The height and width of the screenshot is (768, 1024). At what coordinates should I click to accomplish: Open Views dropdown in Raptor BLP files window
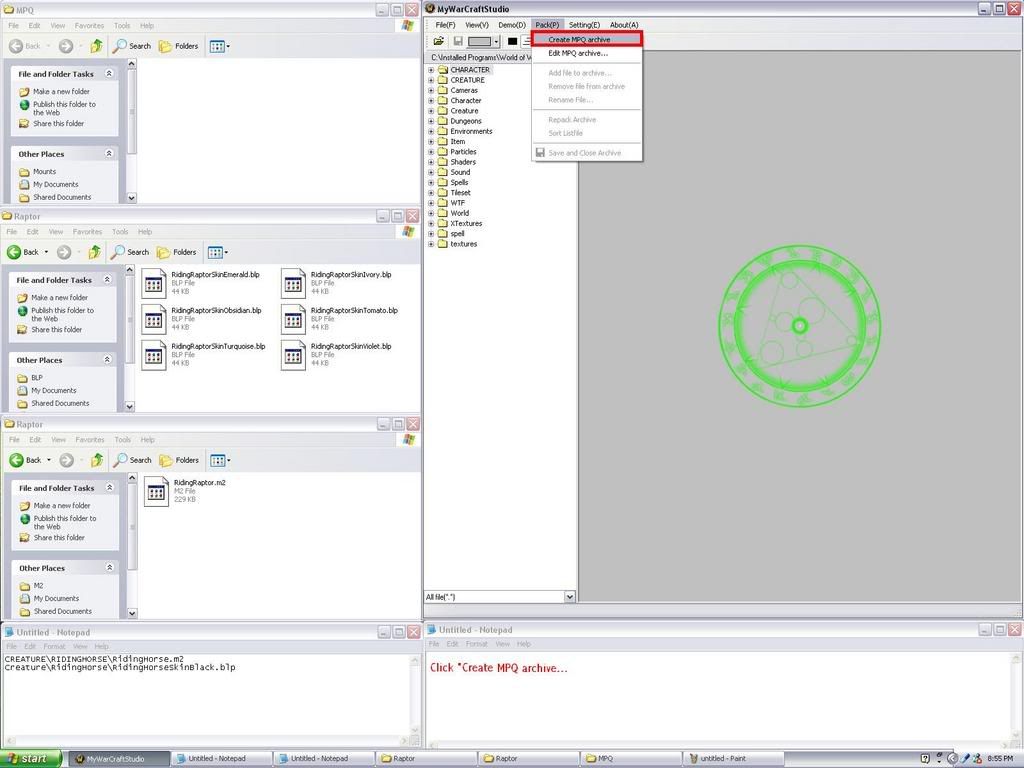(217, 252)
